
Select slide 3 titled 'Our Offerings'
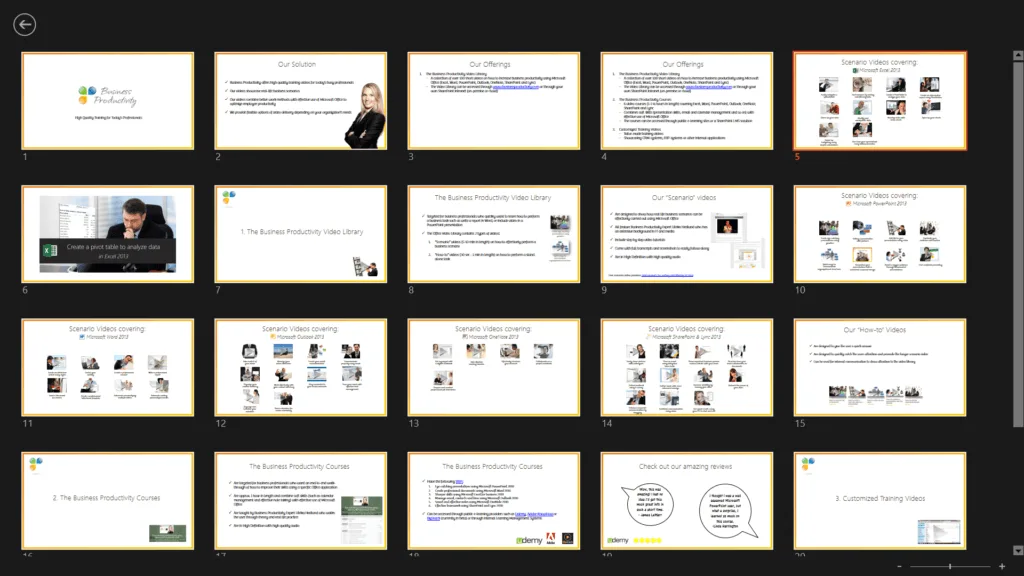coord(493,100)
